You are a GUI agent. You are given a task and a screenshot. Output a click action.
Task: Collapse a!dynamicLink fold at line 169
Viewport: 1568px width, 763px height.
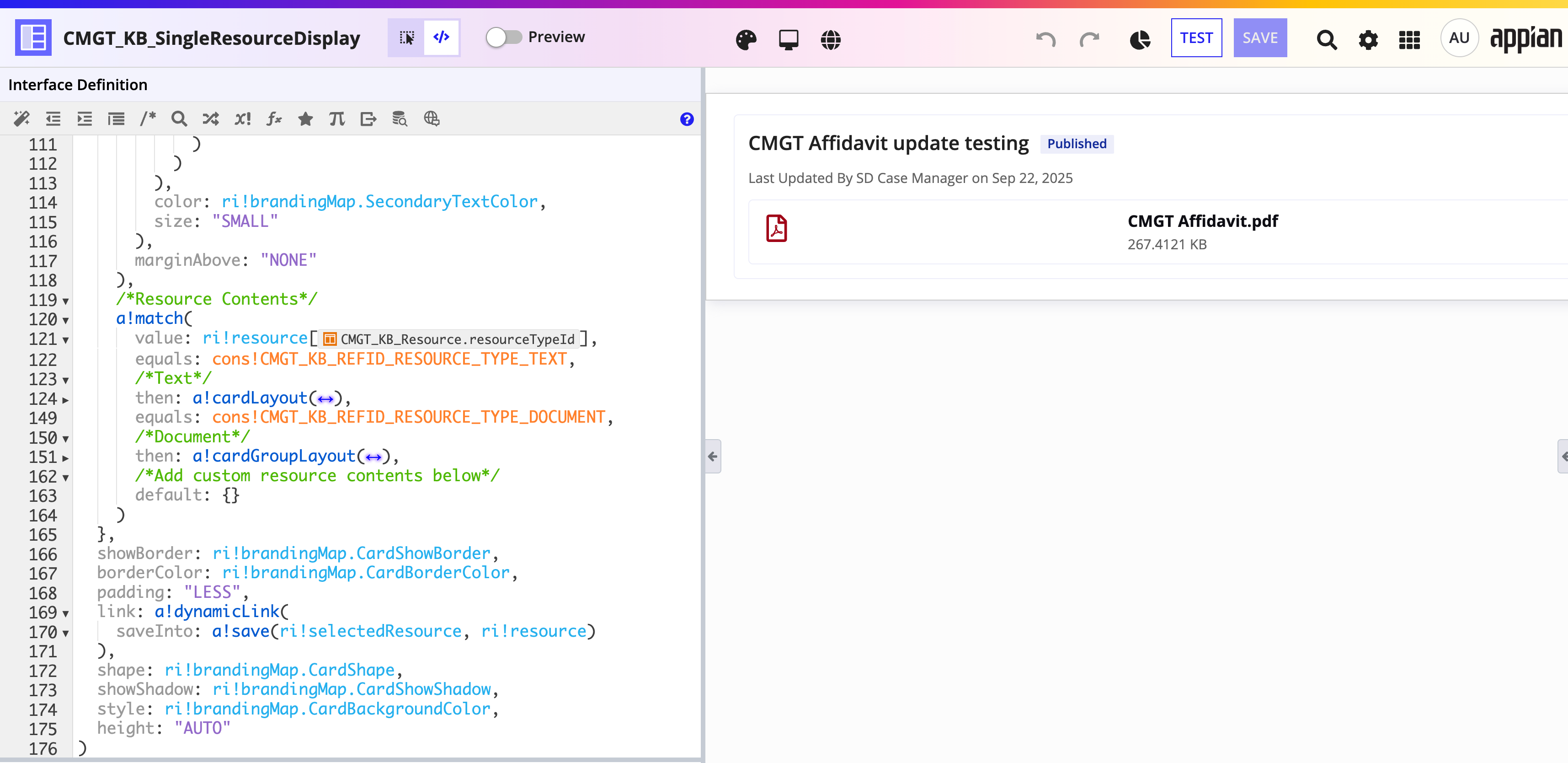click(65, 613)
